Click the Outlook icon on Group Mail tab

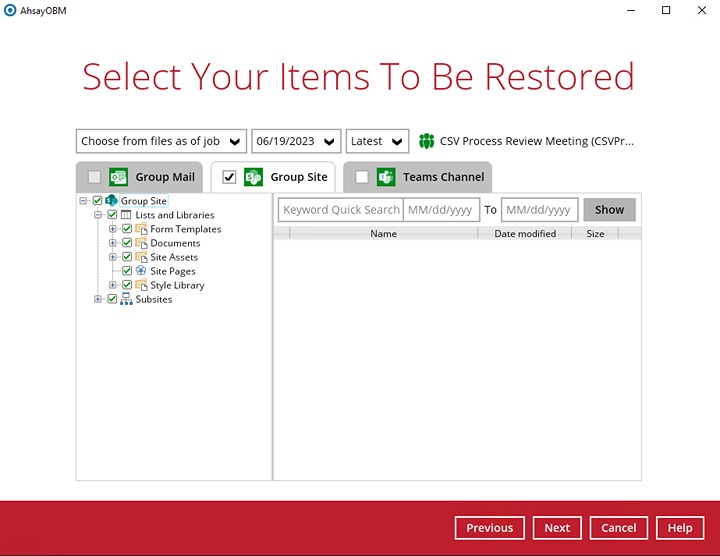tap(118, 177)
